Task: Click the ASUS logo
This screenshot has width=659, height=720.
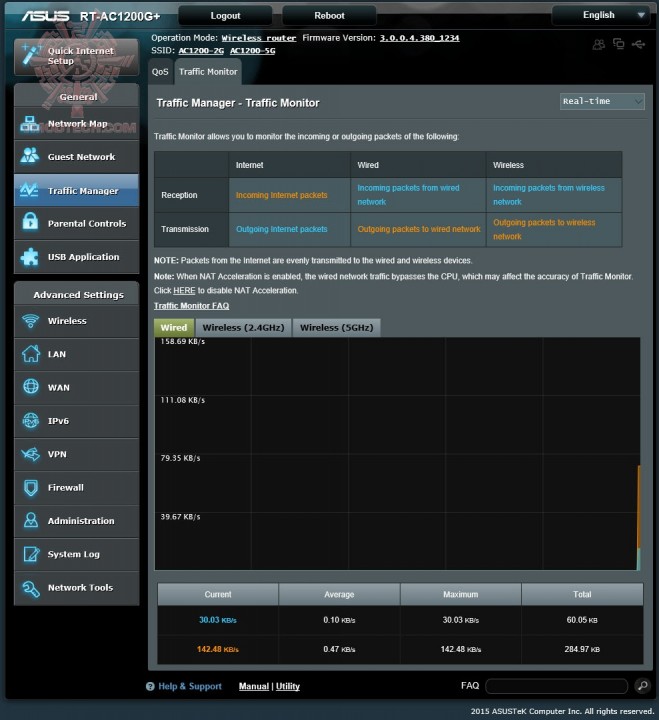Action: coord(45,16)
